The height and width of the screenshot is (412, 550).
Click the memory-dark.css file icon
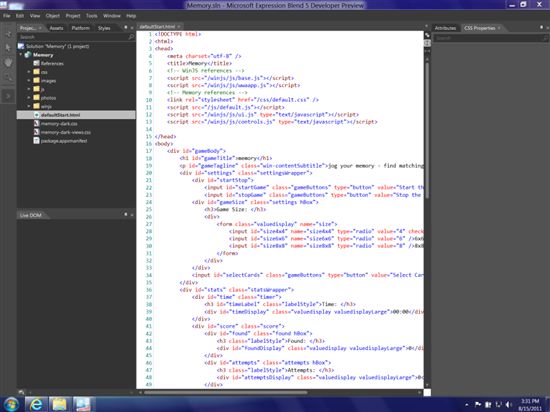(x=36, y=123)
